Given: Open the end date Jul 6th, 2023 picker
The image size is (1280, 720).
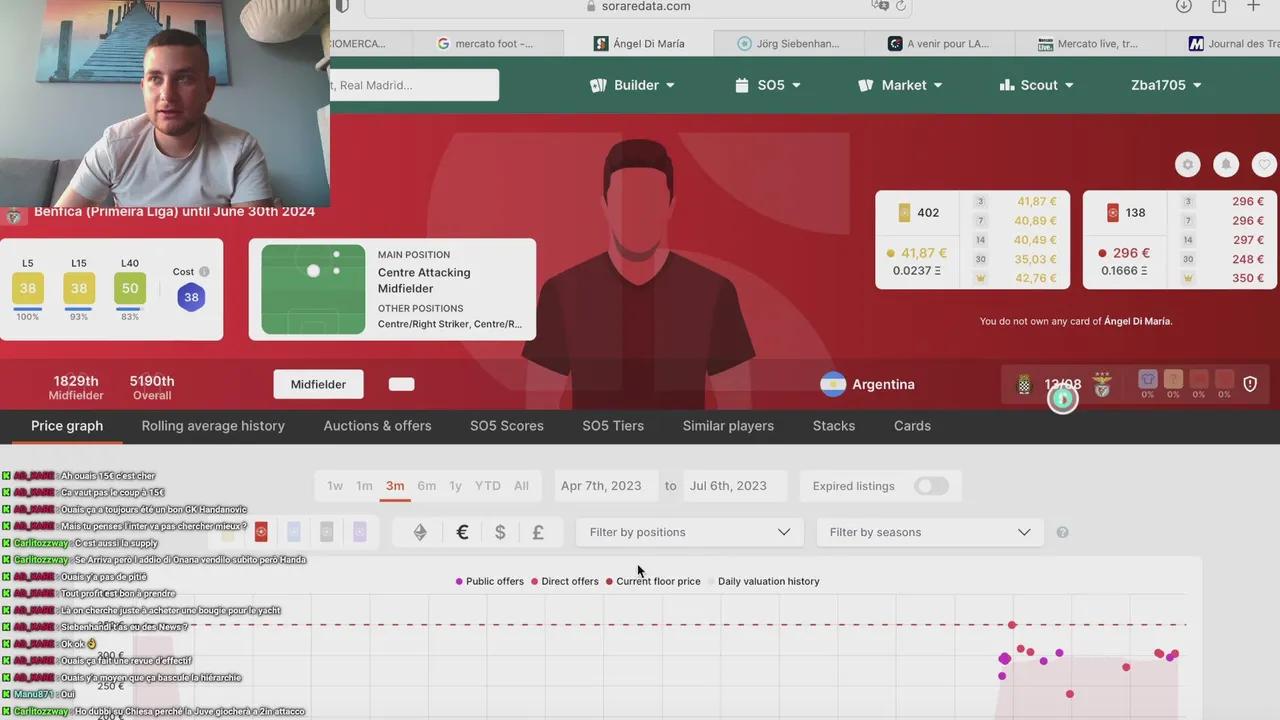Looking at the screenshot, I should click(x=736, y=486).
